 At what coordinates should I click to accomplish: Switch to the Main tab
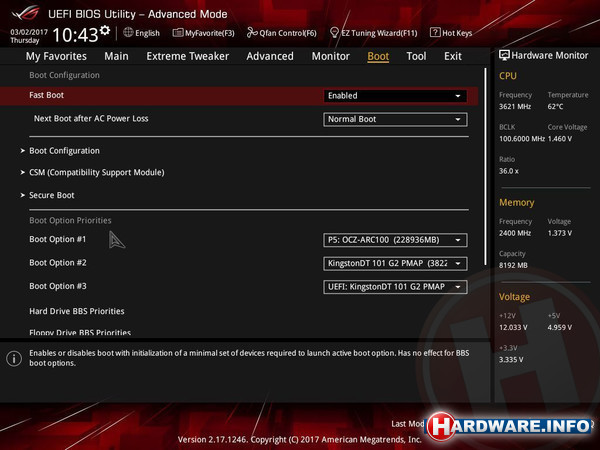coord(116,56)
